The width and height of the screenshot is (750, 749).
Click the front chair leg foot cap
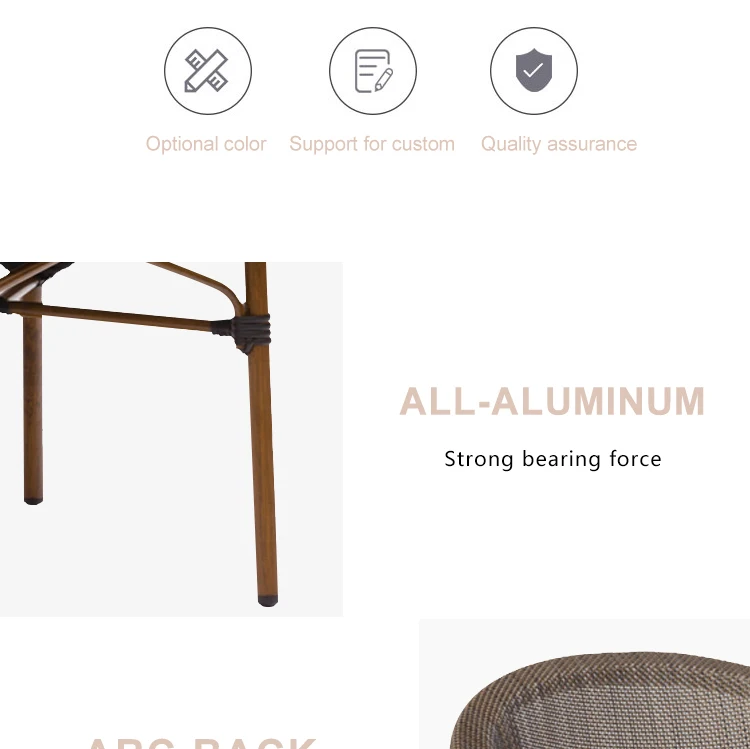coord(268,601)
